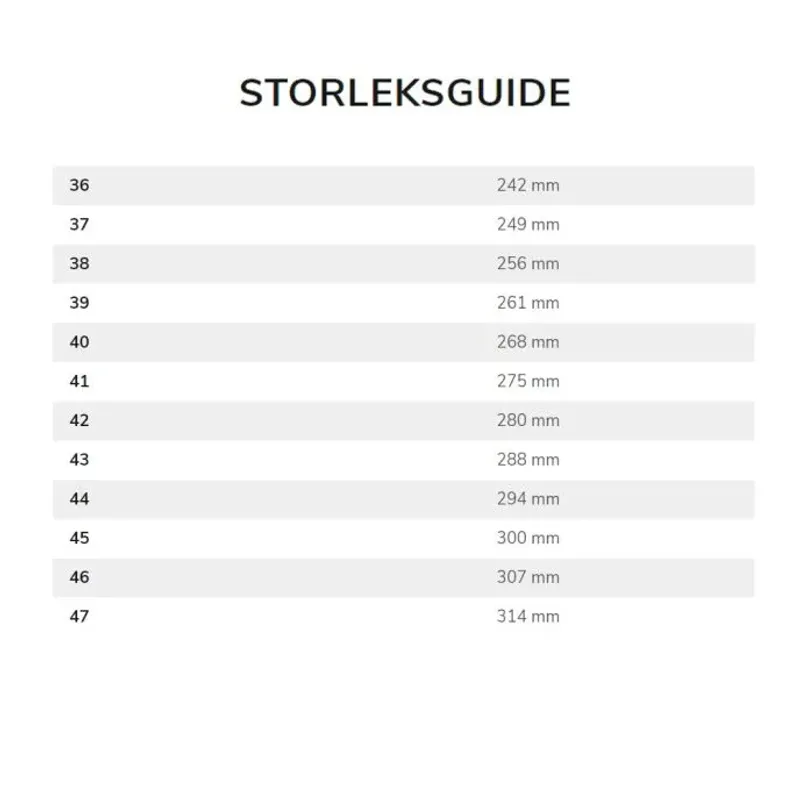Select the size 41 row label
The width and height of the screenshot is (800, 800).
79,381
